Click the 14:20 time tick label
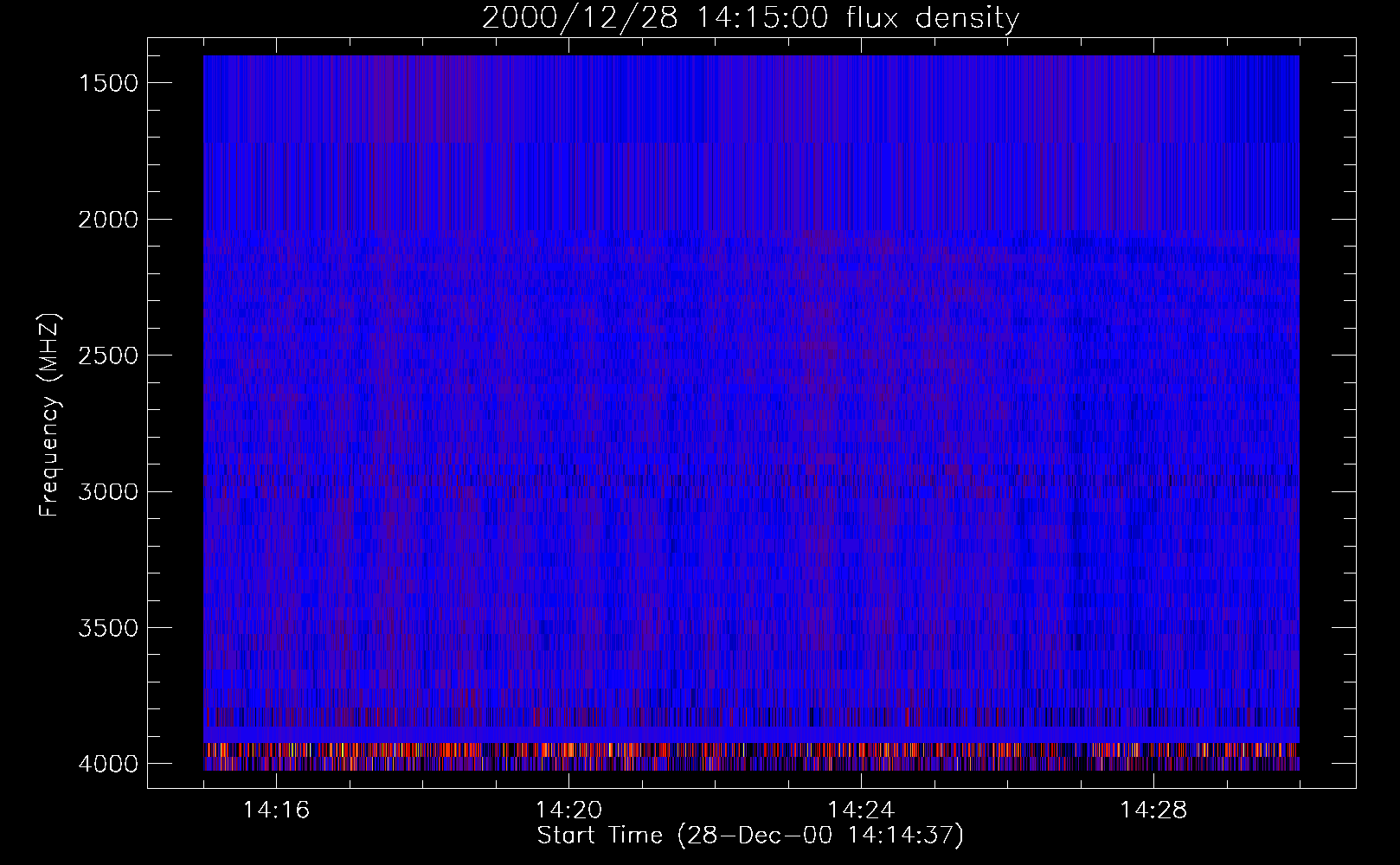The image size is (1400, 865). (x=568, y=811)
